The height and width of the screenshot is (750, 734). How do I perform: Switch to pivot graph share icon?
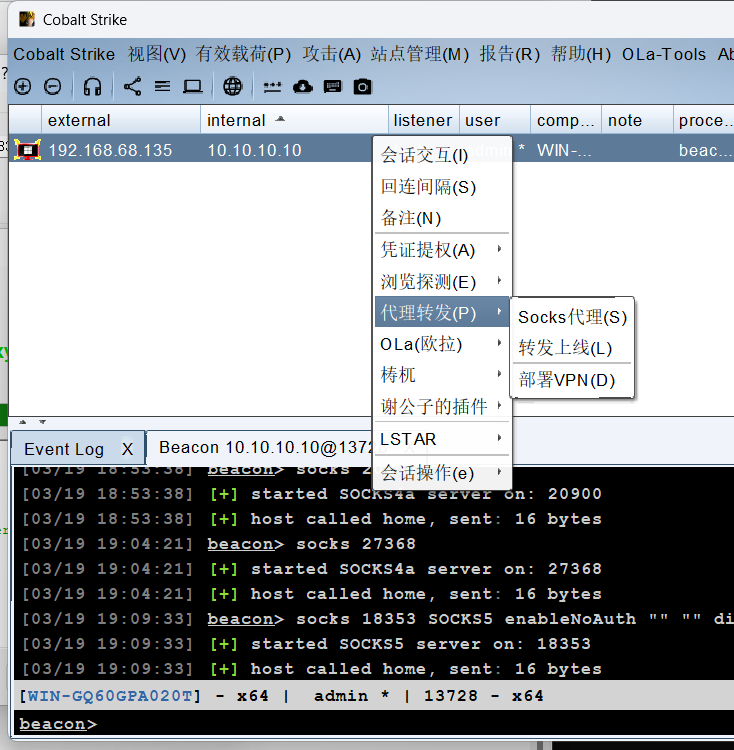coord(132,87)
